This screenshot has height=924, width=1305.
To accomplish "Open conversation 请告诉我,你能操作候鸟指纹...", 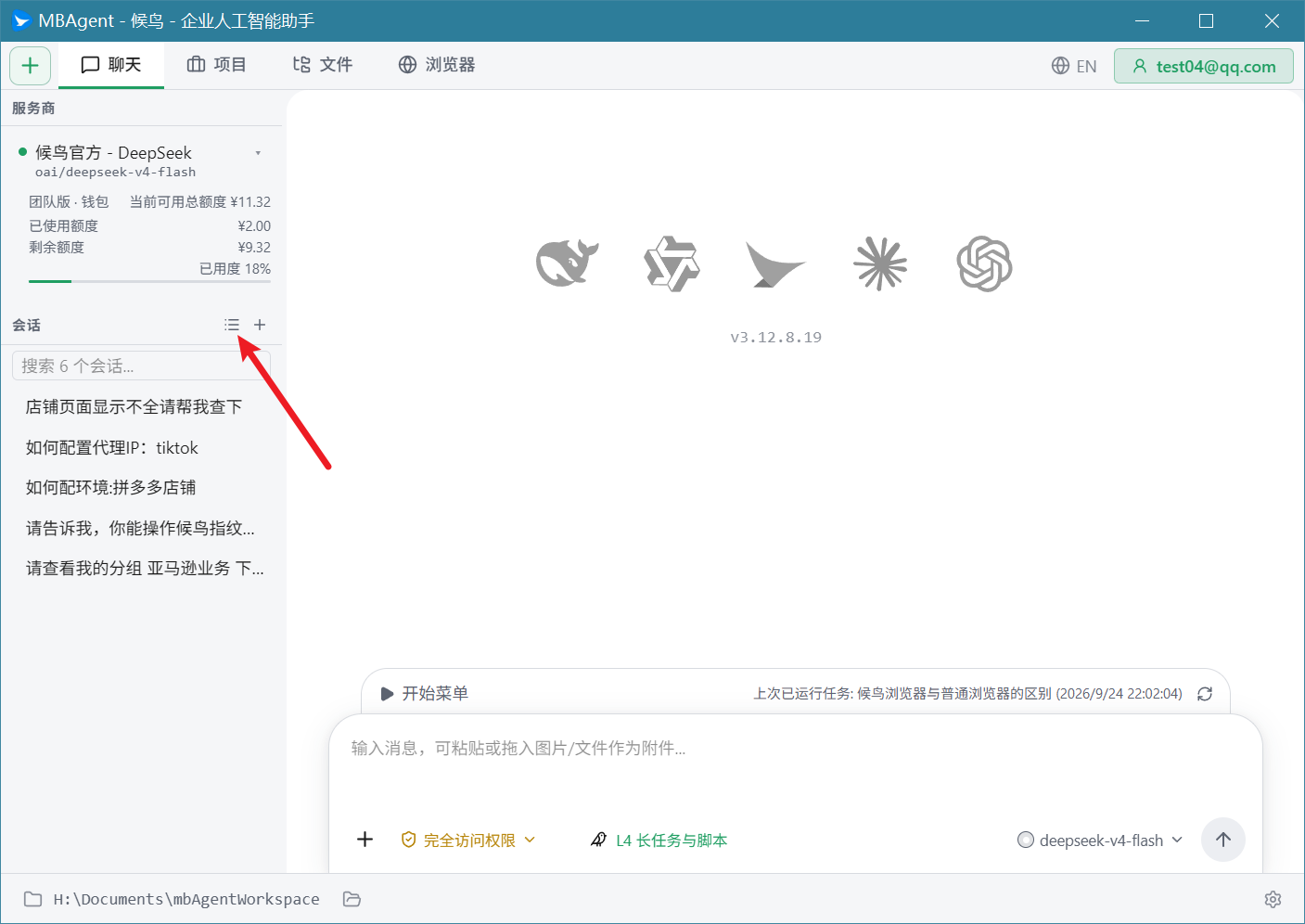I will pyautogui.click(x=142, y=528).
